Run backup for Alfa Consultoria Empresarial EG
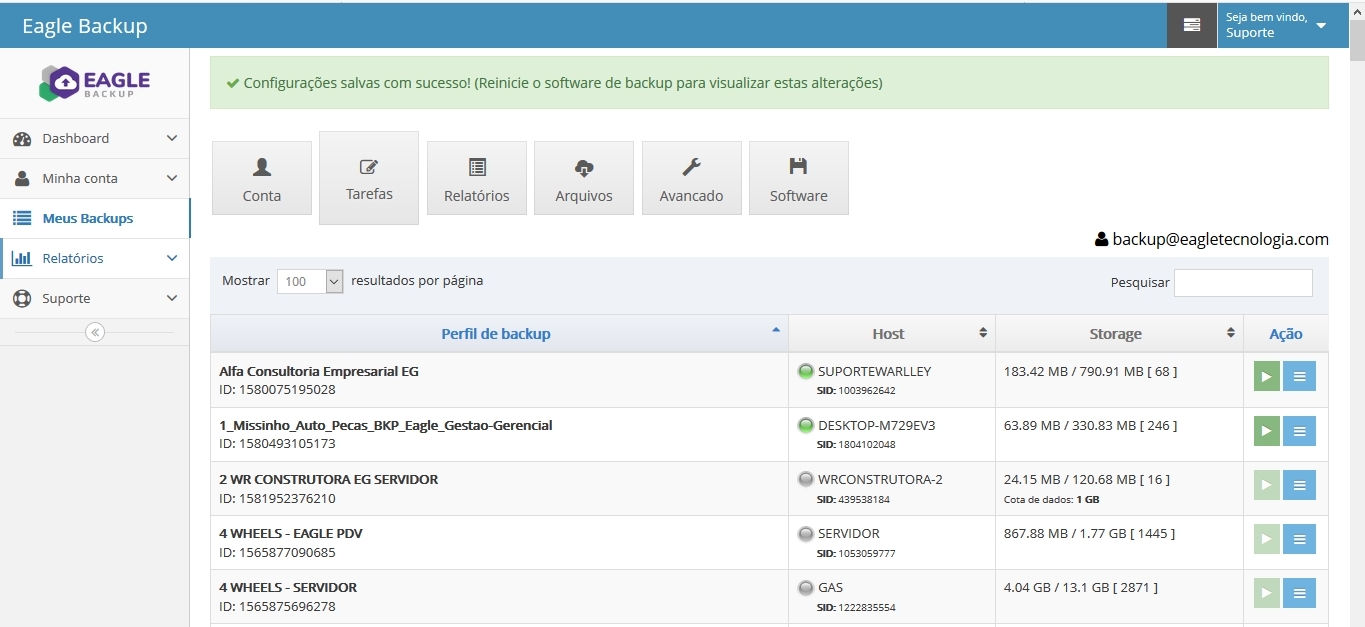Image resolution: width=1365 pixels, height=627 pixels. (1267, 376)
